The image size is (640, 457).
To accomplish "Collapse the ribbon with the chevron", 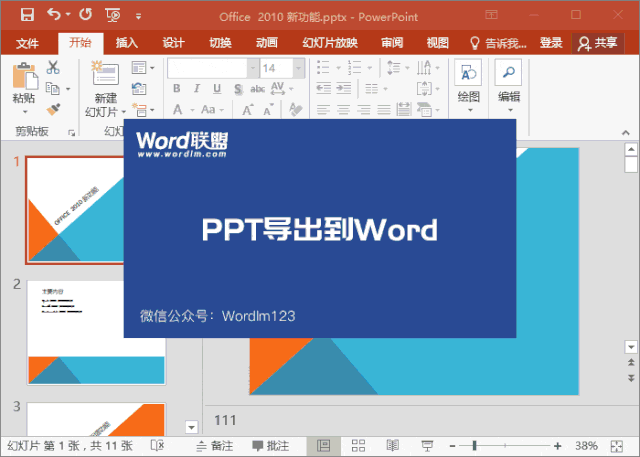I will 626,133.
